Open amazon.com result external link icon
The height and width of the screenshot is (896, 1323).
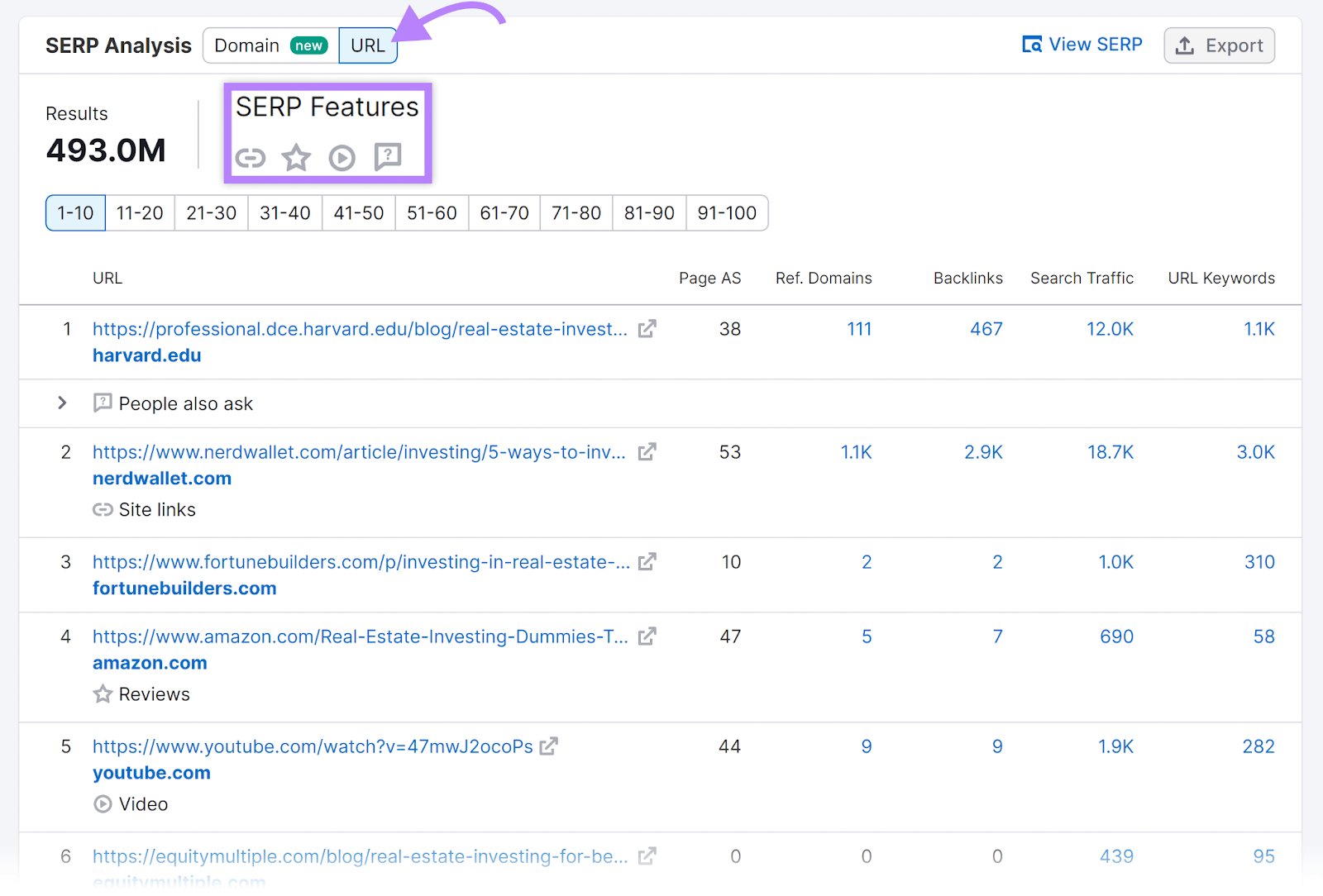647,636
